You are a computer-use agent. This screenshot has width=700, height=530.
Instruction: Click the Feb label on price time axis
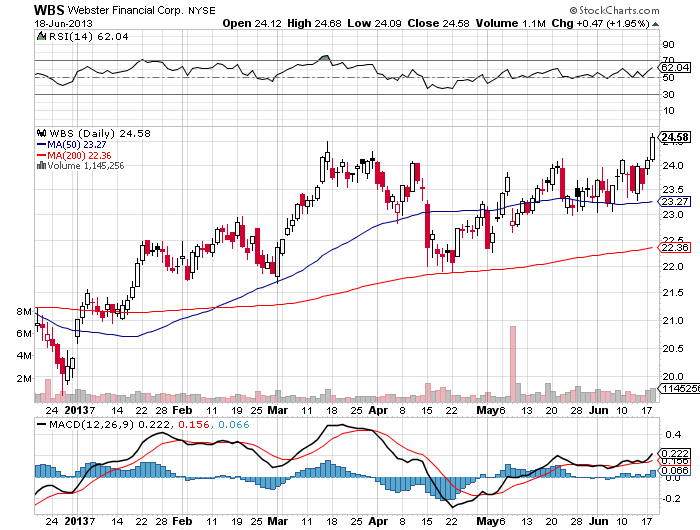(x=182, y=410)
